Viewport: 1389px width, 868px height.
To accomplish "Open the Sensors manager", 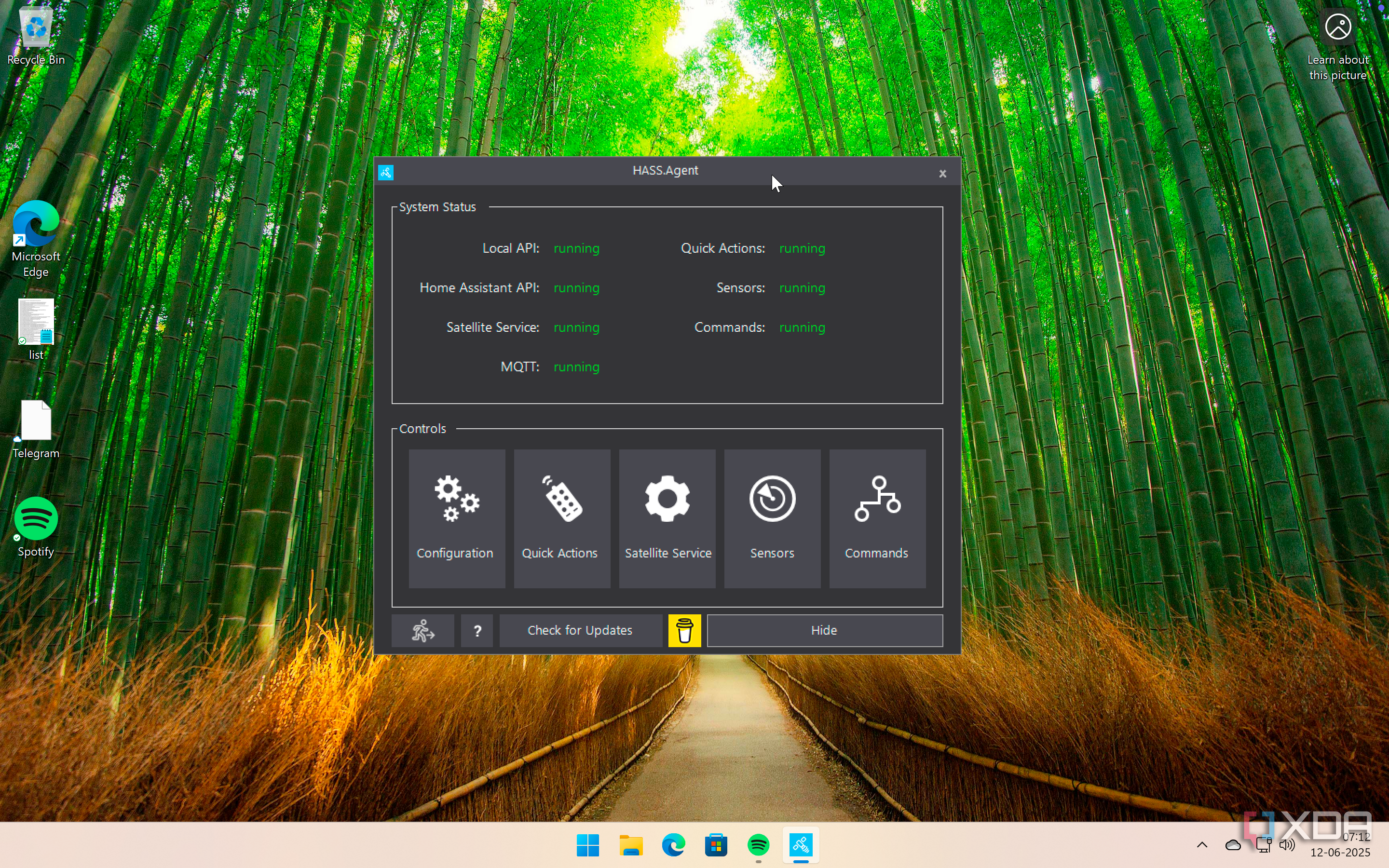I will (772, 518).
